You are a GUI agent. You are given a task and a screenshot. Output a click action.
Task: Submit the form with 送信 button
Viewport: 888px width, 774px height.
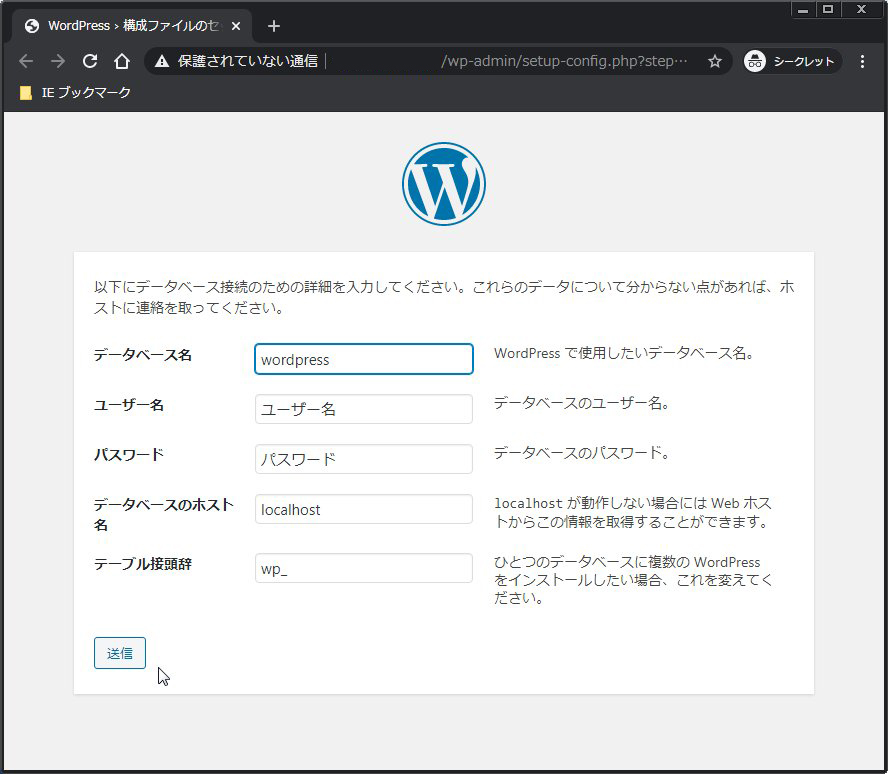coord(120,653)
